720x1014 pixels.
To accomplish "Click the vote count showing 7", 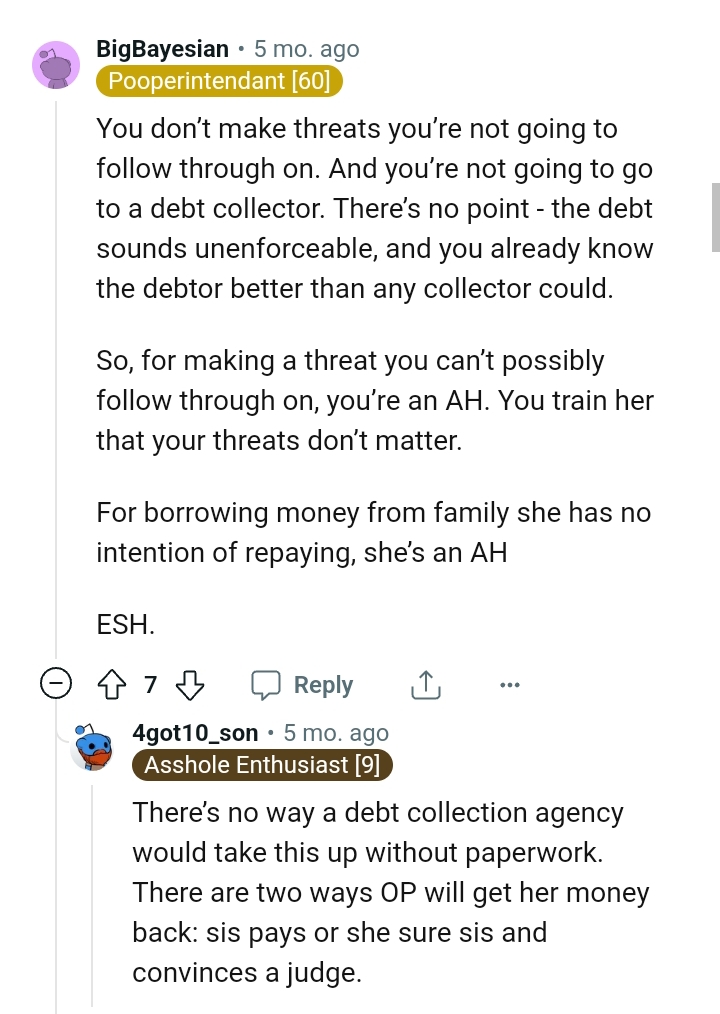I will pos(150,684).
